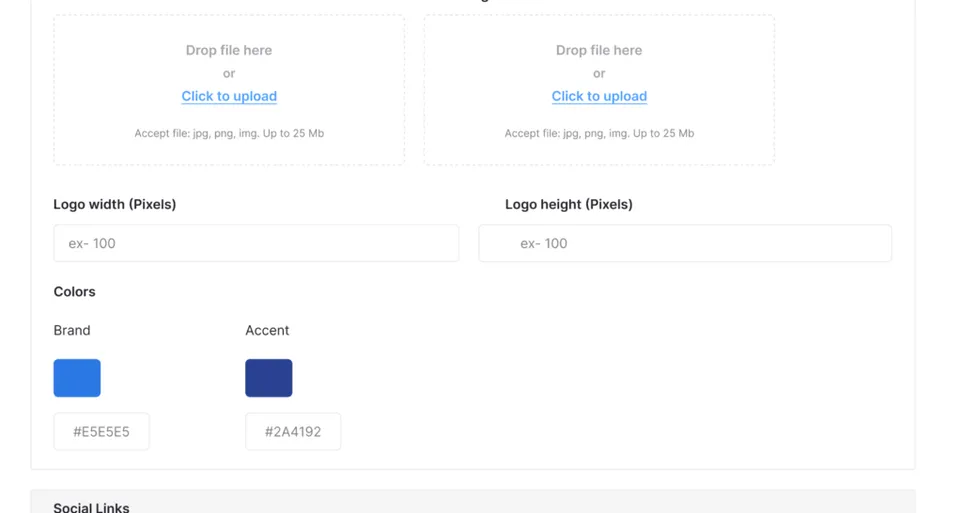Click the 'or' text in left upload zone
Screen dimensions: 962x513
pyautogui.click(x=229, y=74)
